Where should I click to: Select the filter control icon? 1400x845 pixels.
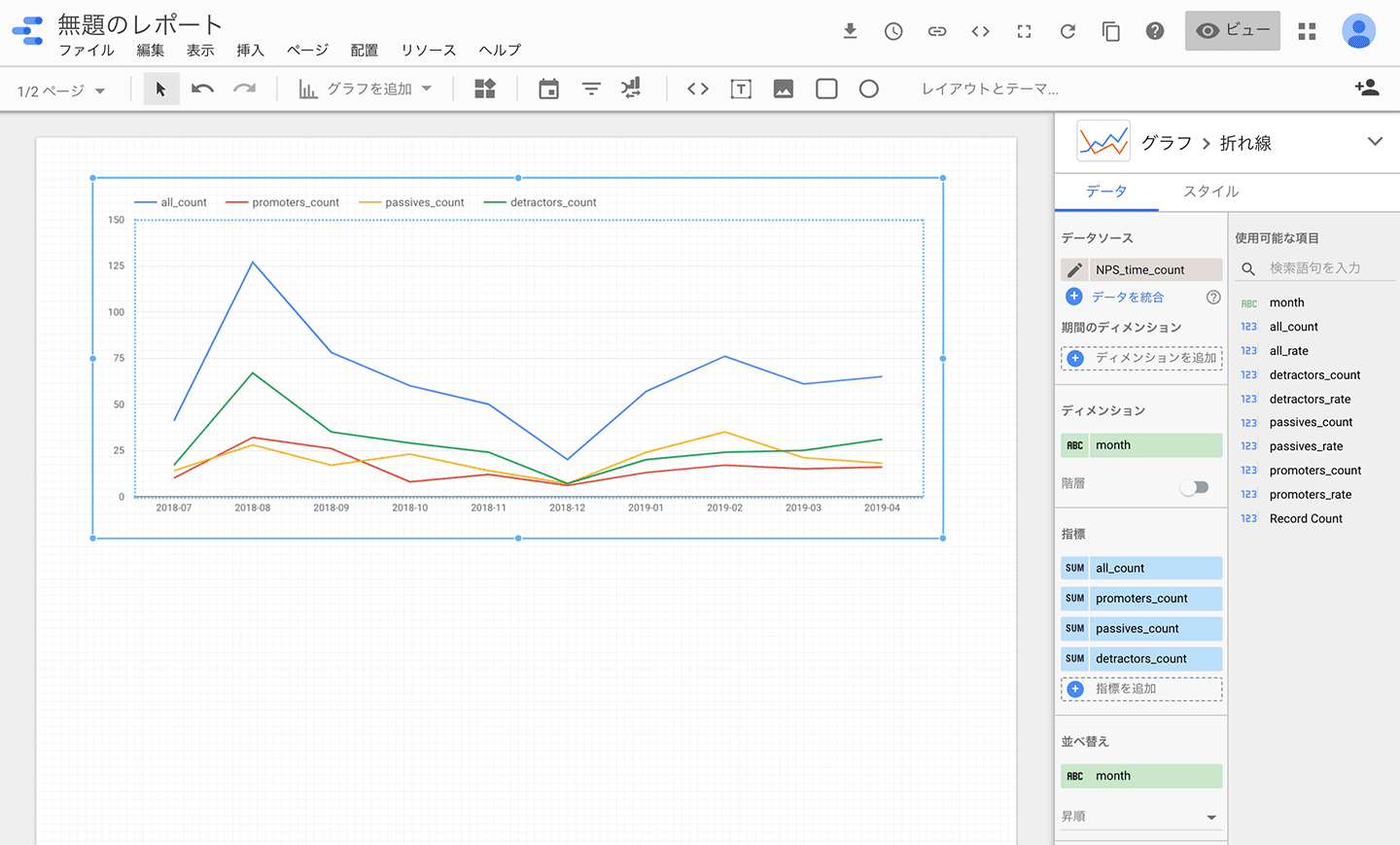(590, 89)
